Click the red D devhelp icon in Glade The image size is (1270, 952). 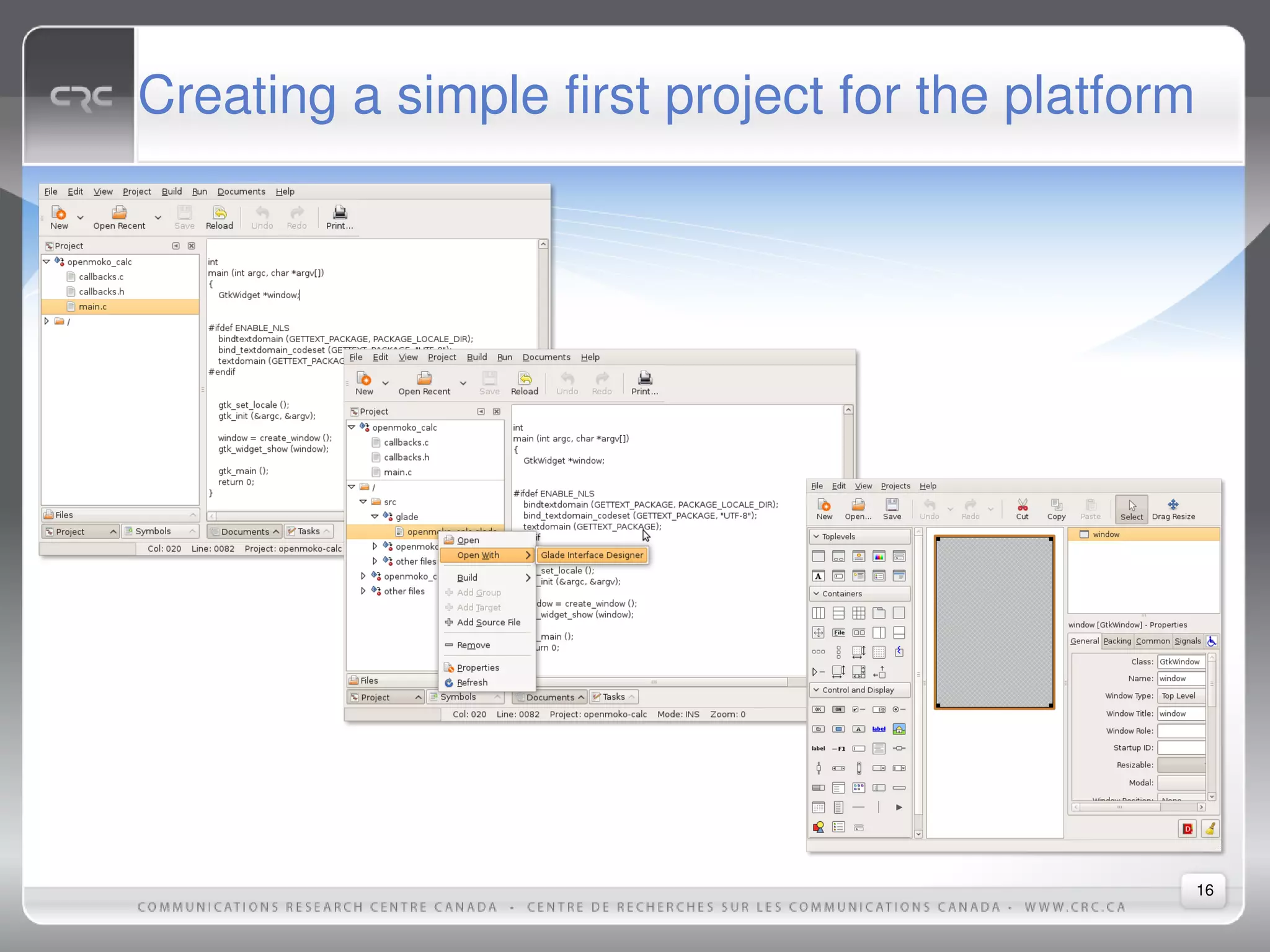1188,829
